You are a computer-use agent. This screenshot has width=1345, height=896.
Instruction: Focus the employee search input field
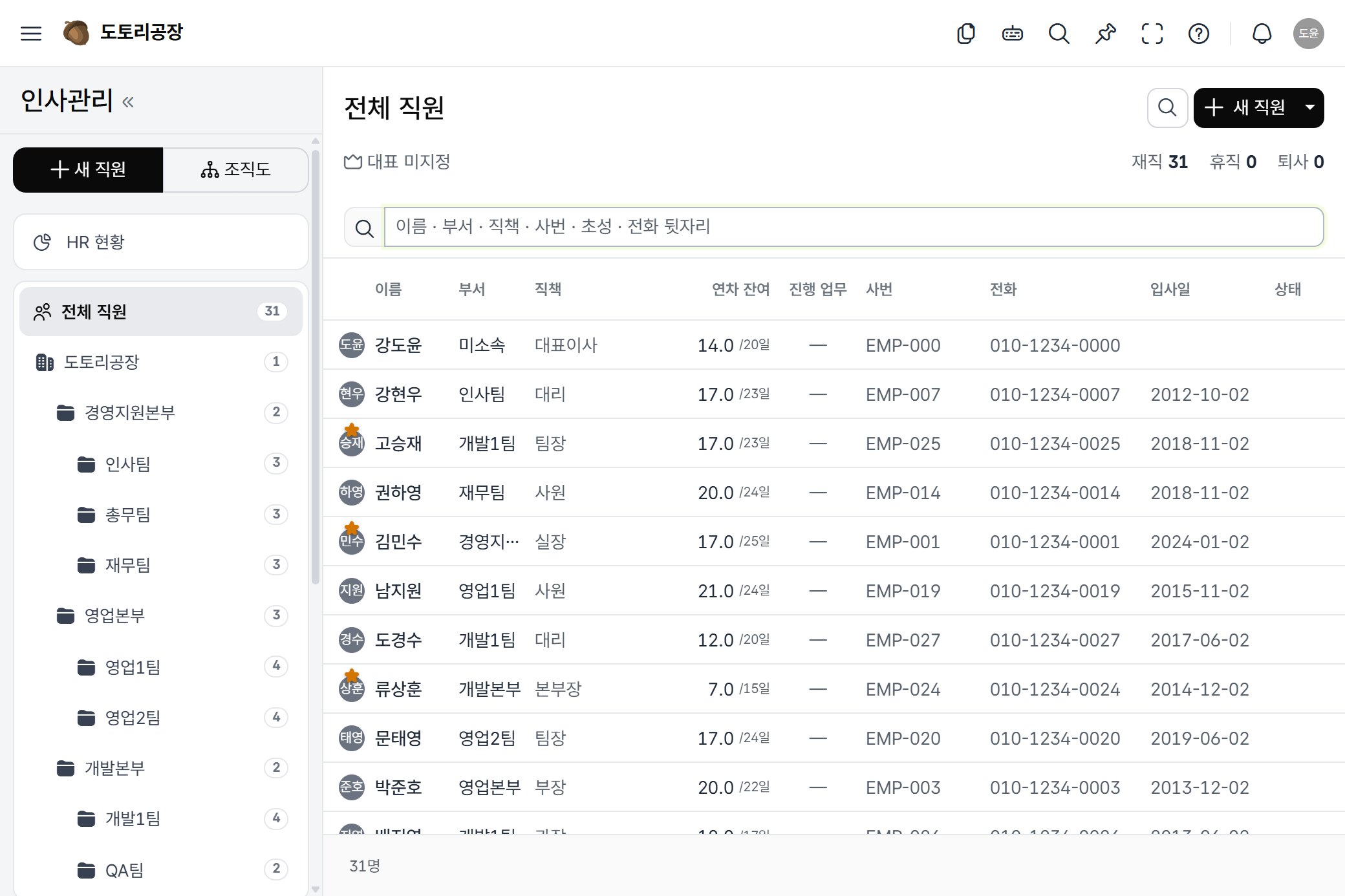pyautogui.click(x=854, y=227)
